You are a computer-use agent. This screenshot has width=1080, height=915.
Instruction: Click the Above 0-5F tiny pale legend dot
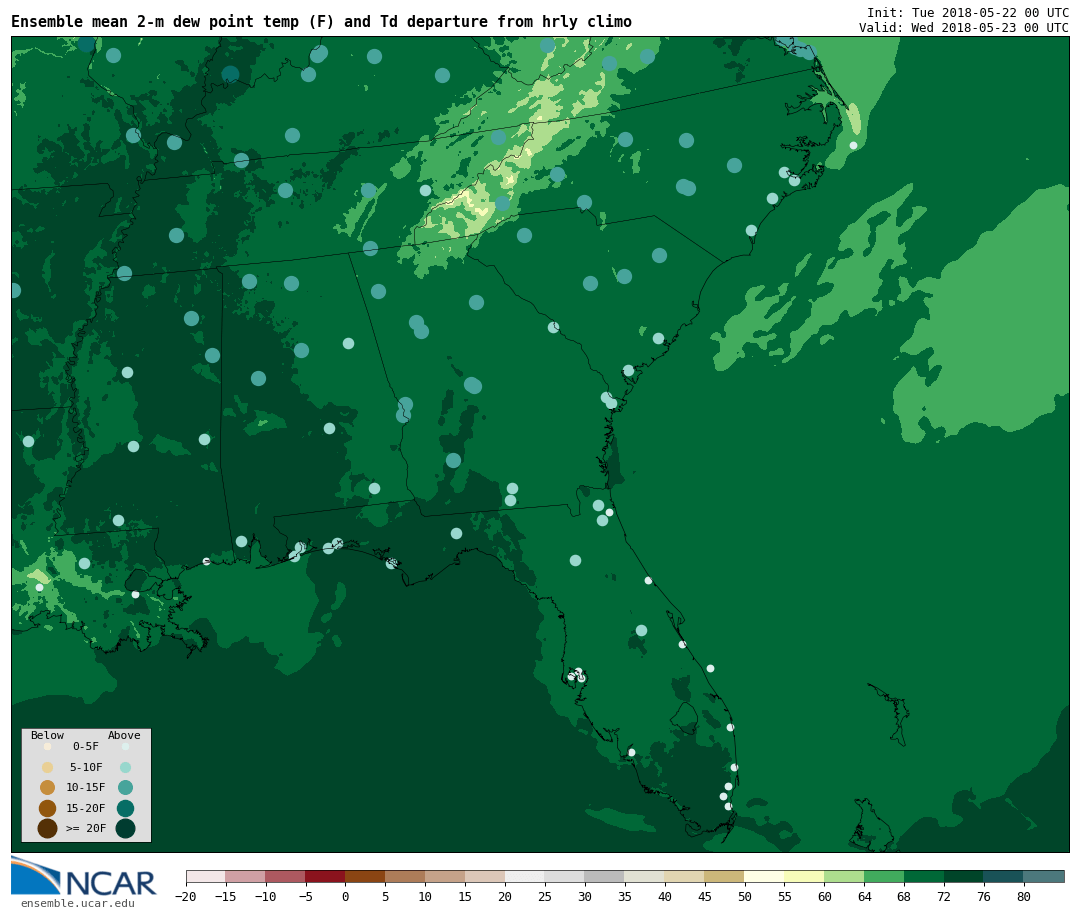[x=125, y=746]
